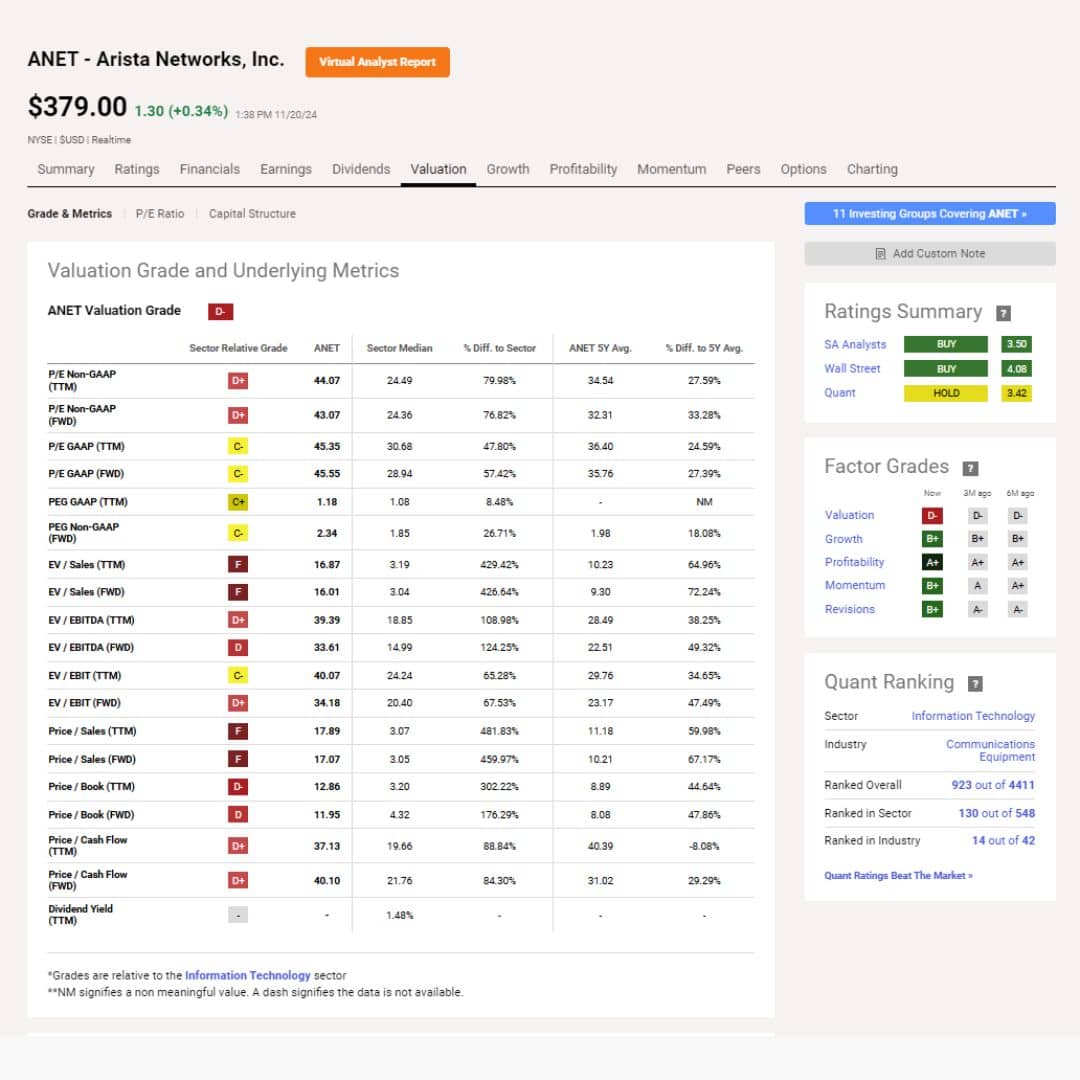This screenshot has width=1080, height=1080.
Task: Open the Ratings tab
Action: pyautogui.click(x=136, y=169)
